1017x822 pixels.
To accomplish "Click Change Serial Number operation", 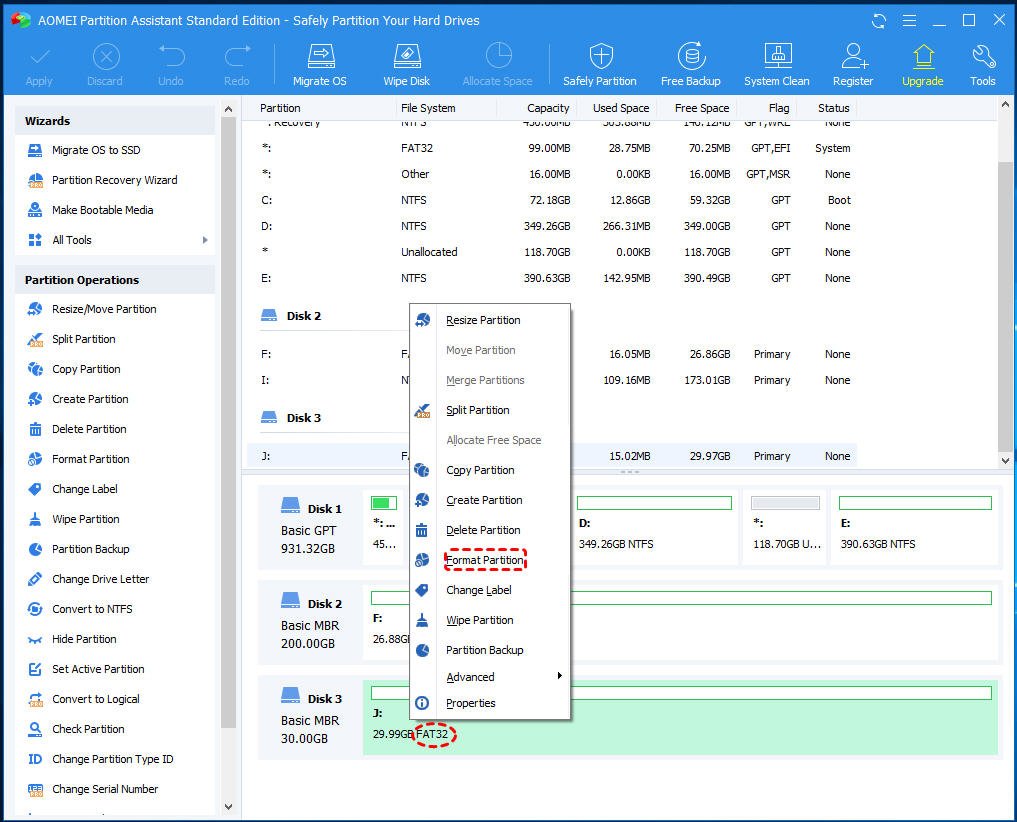I will point(105,789).
